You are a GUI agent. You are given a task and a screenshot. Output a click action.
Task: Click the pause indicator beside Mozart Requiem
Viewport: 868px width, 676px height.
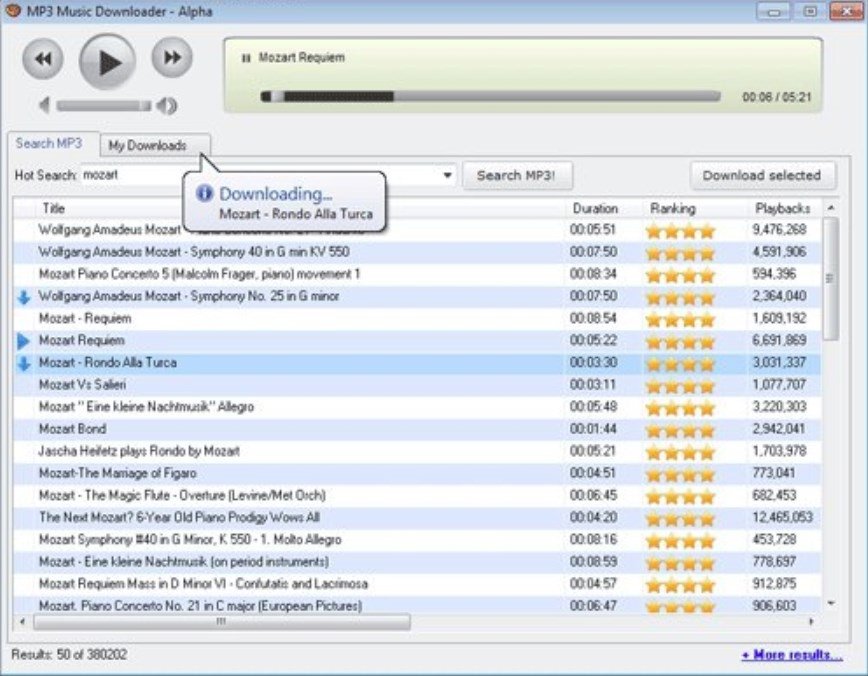click(246, 58)
